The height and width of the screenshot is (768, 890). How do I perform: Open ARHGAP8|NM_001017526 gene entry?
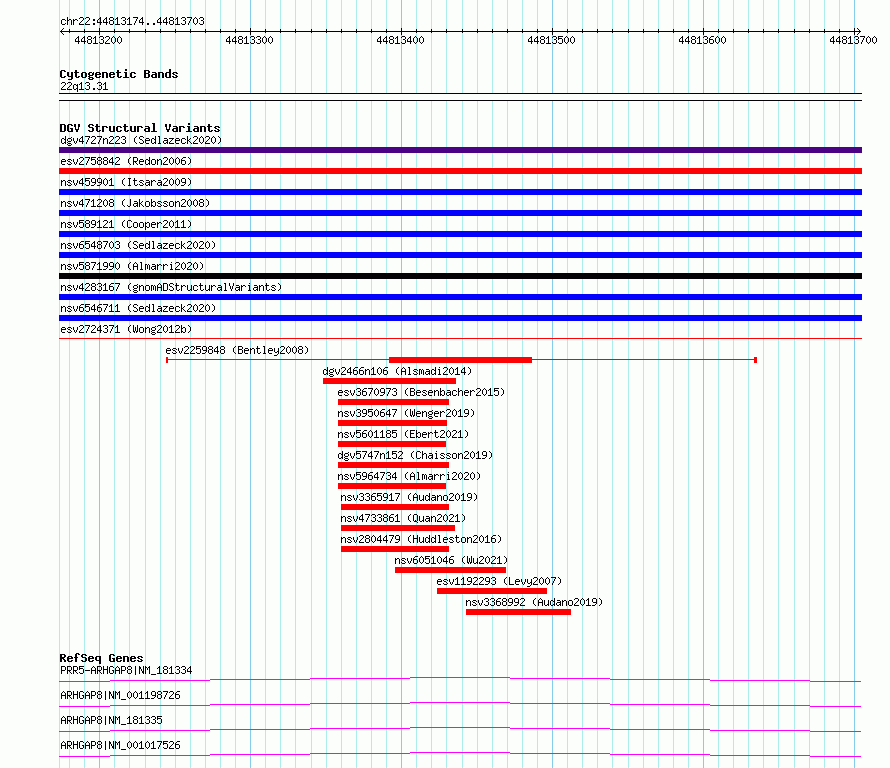pyautogui.click(x=120, y=745)
